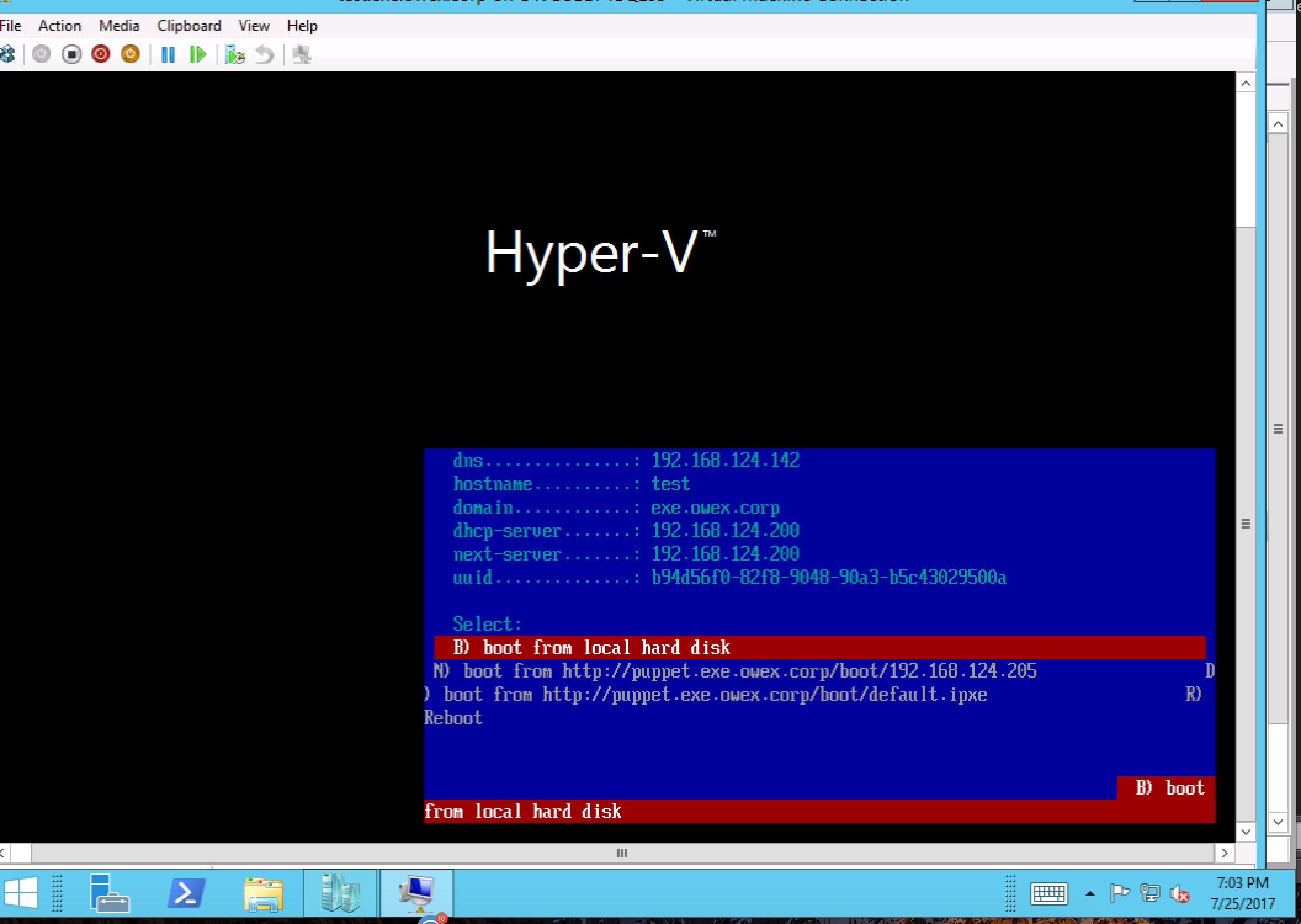The height and width of the screenshot is (924, 1301).
Task: Switch to Hyper-V Manager taskbar icon
Action: [x=340, y=893]
